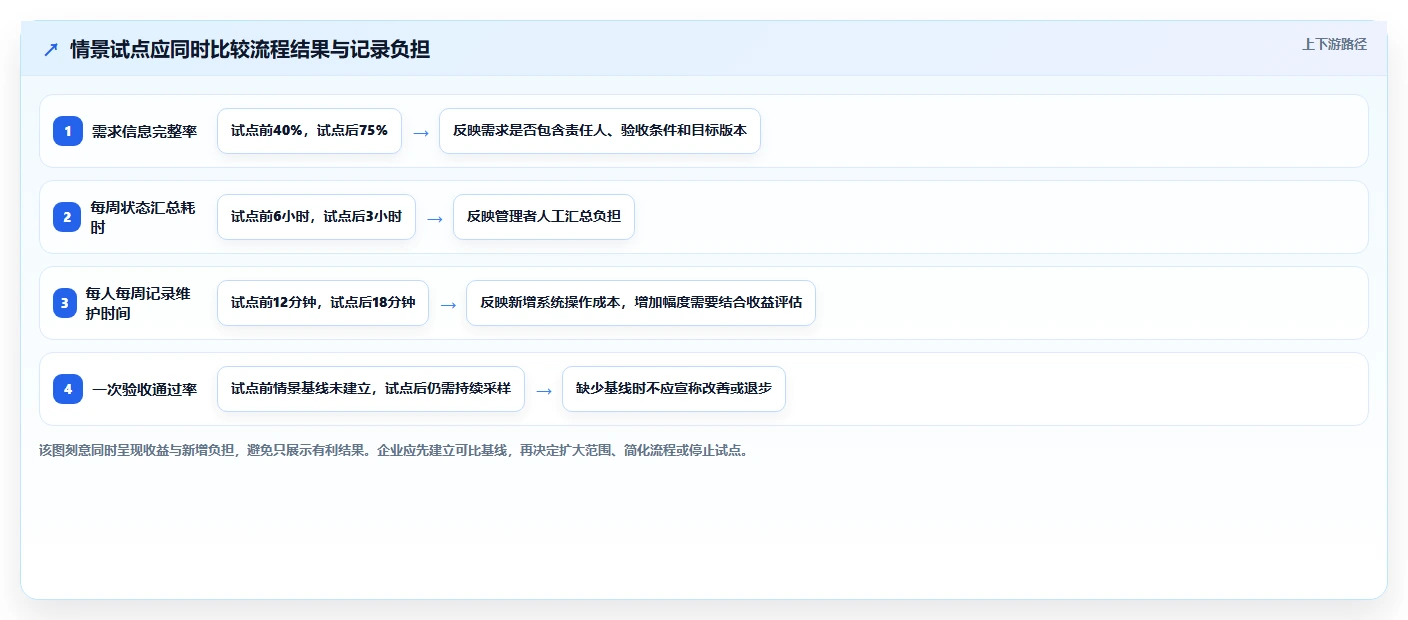
Task: Click the footnote starting 该图刻意同时呈现收益
Action: click(394, 450)
